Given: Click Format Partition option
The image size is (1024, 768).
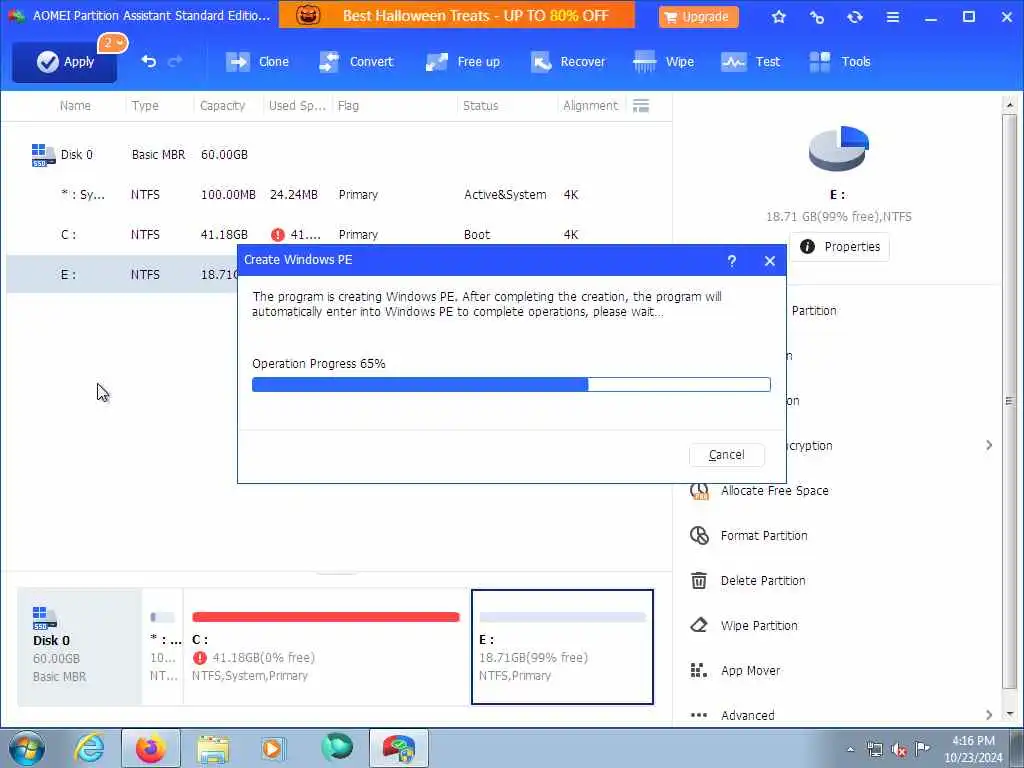Looking at the screenshot, I should [763, 536].
